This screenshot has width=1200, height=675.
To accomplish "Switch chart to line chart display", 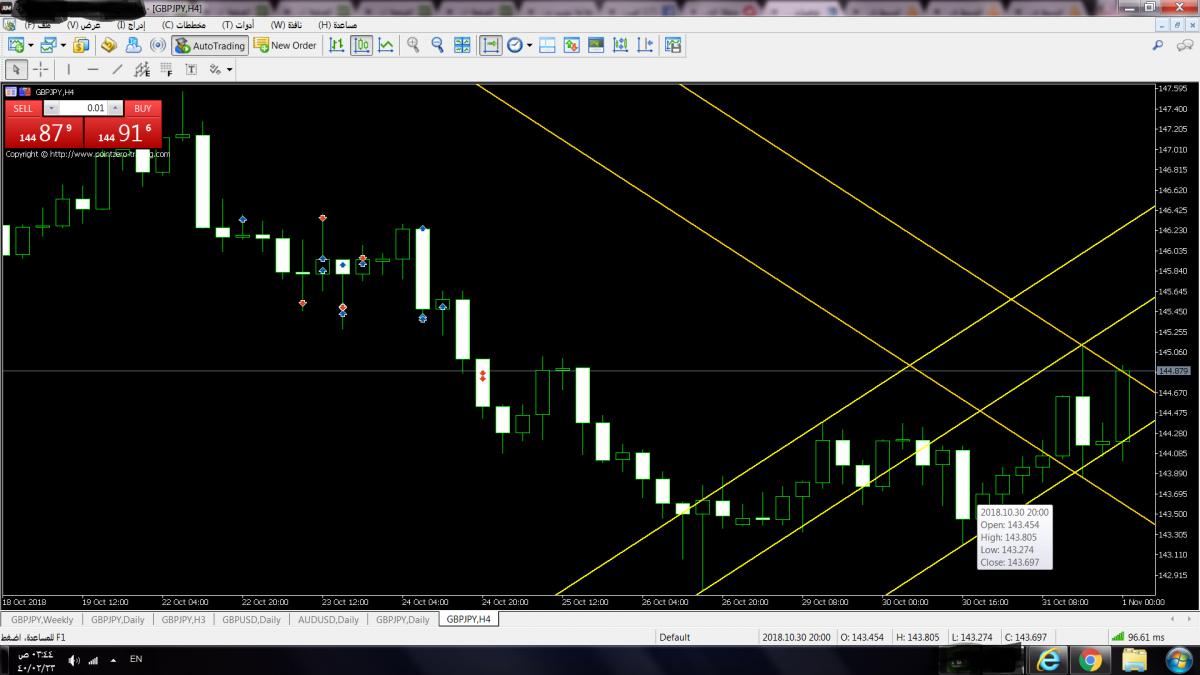I will click(386, 45).
